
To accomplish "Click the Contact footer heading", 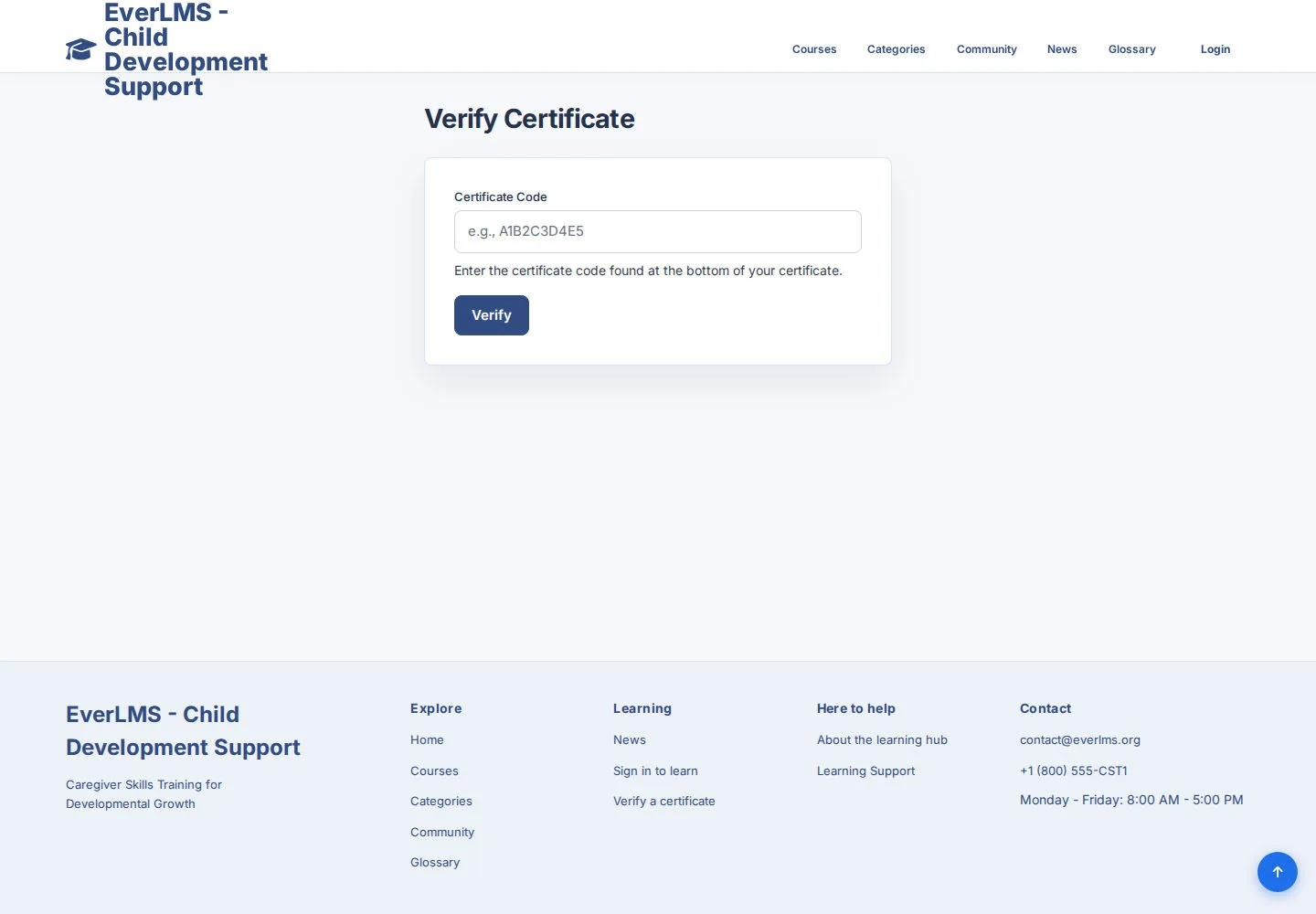I will pyautogui.click(x=1045, y=709).
